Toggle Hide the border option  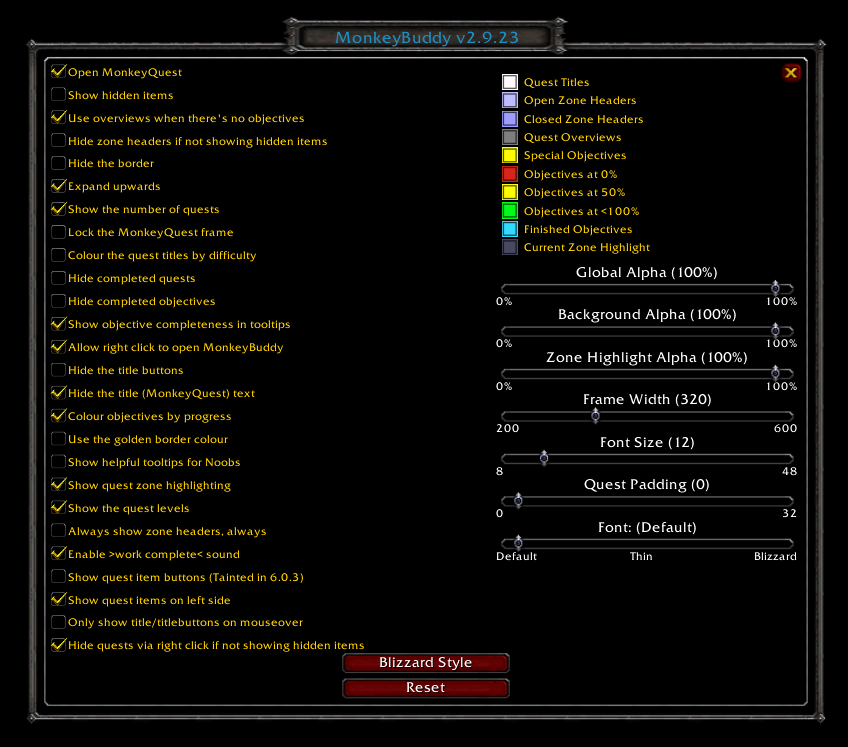coord(59,163)
